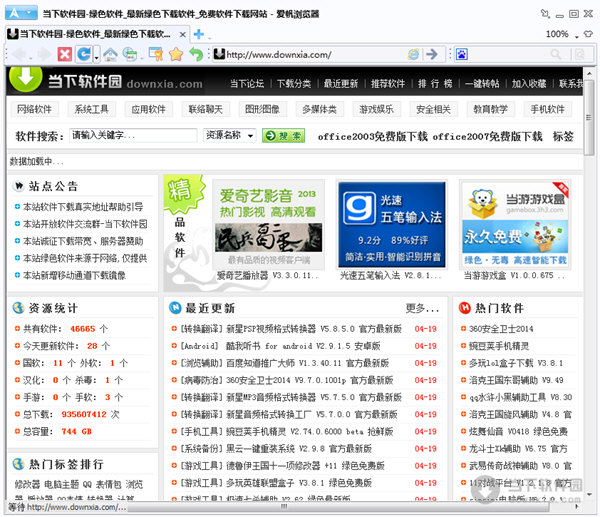Viewport: 600px width, 517px height.
Task: Open 豌豆荚手机精灵 in 热门软件
Action: tap(499, 346)
